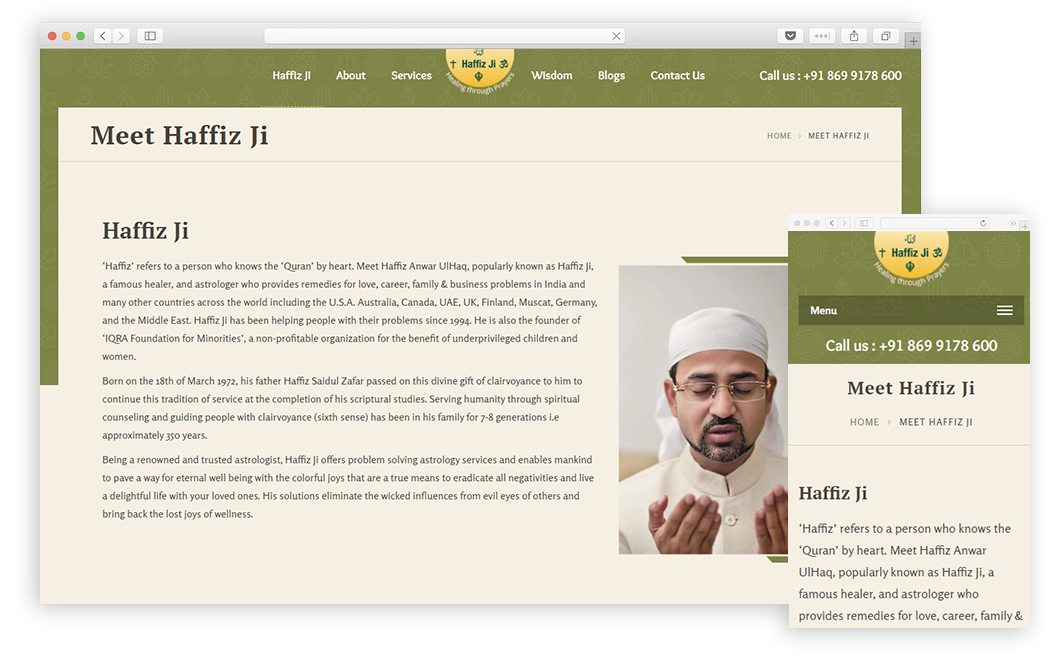Click the forward arrow in large browser window
The image size is (1058, 662).
pyautogui.click(x=121, y=36)
